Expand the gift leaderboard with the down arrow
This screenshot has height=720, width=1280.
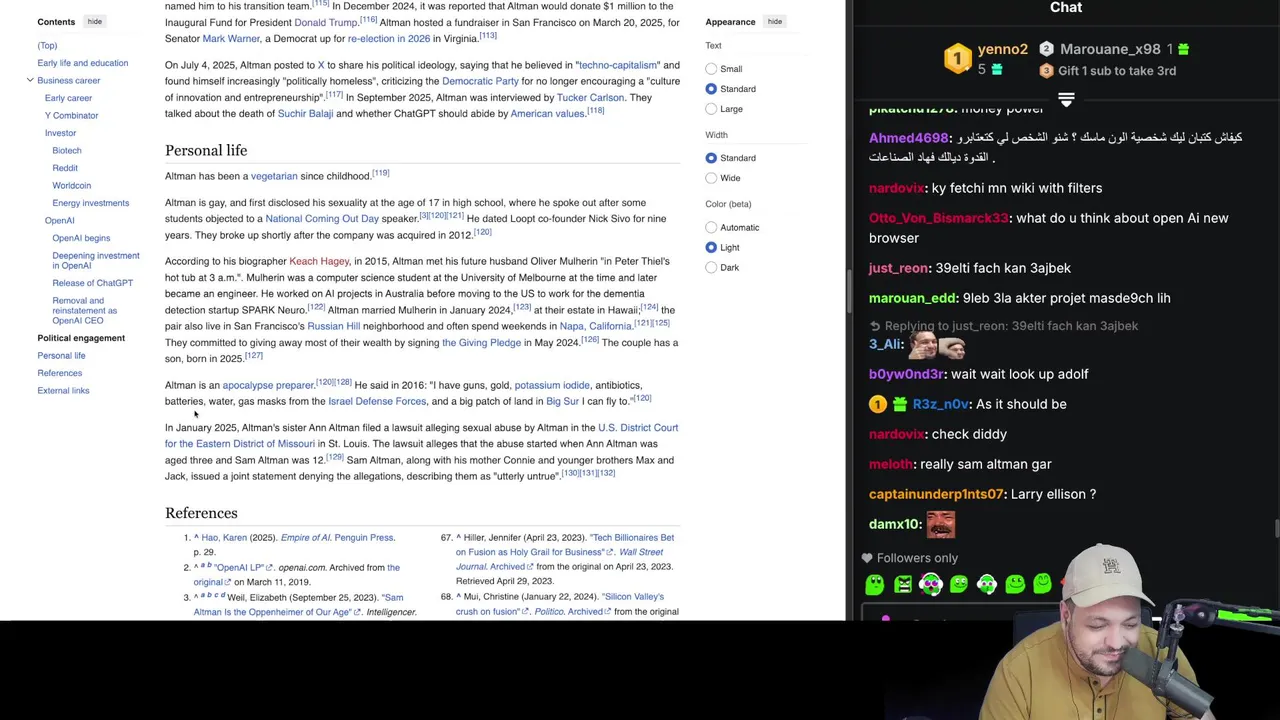pos(1066,99)
